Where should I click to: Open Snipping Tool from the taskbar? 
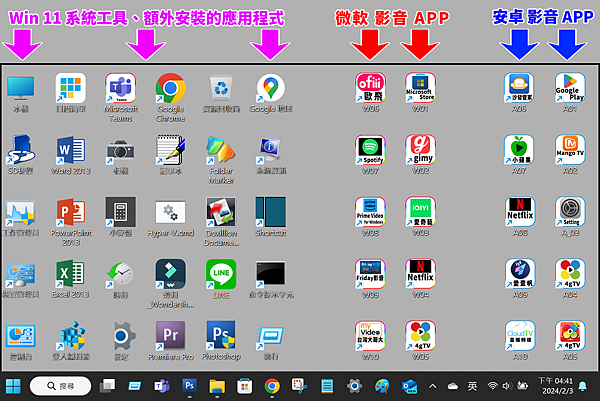299,386
